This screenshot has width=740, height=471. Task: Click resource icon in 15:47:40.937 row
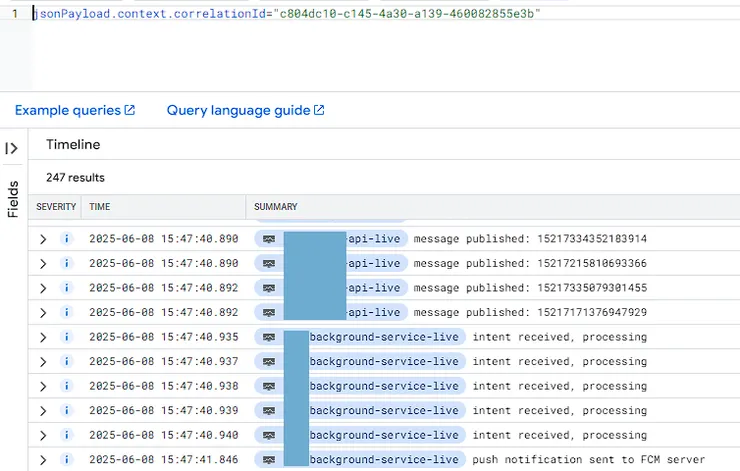[x=269, y=362]
